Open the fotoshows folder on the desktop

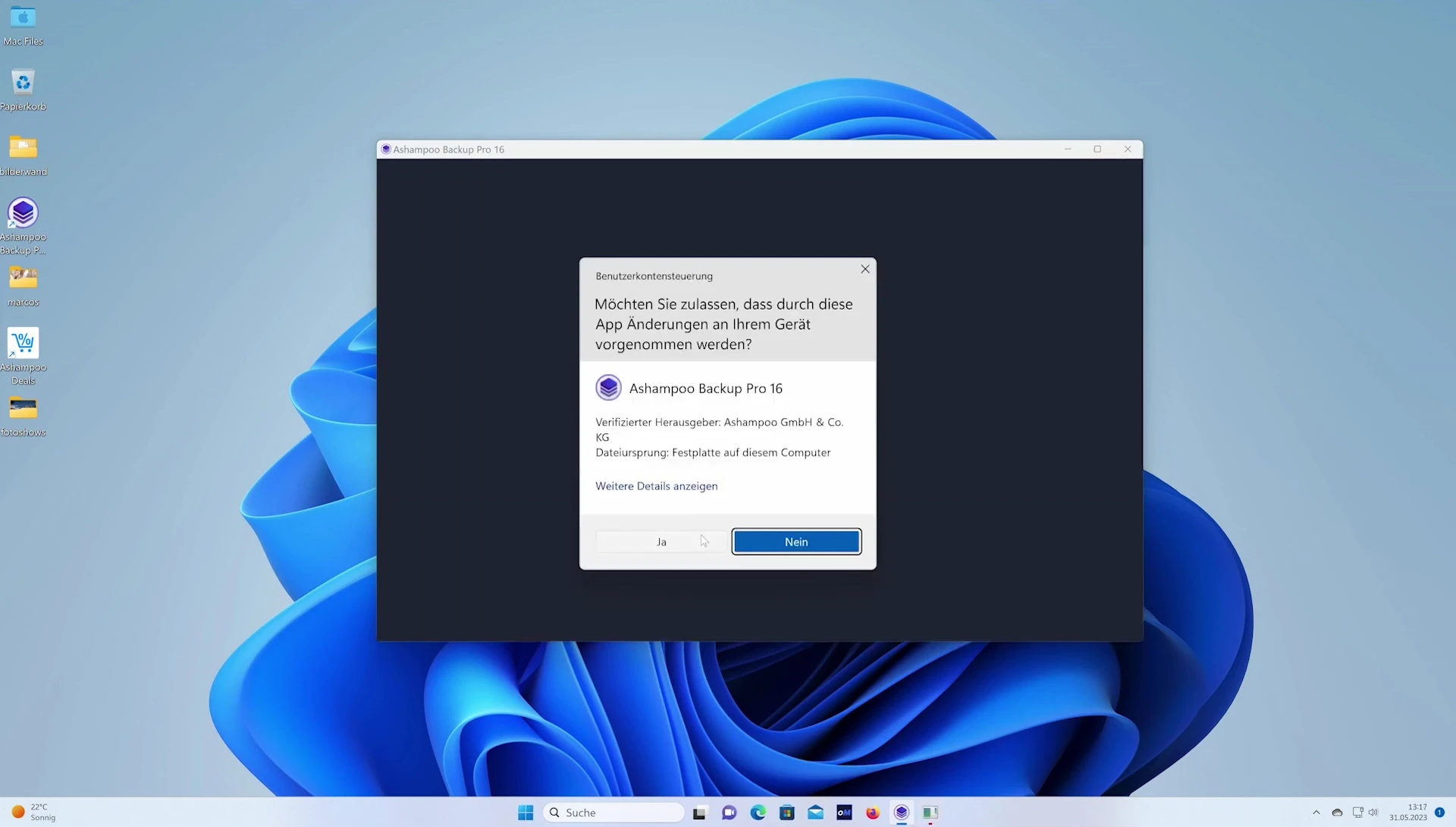23,409
